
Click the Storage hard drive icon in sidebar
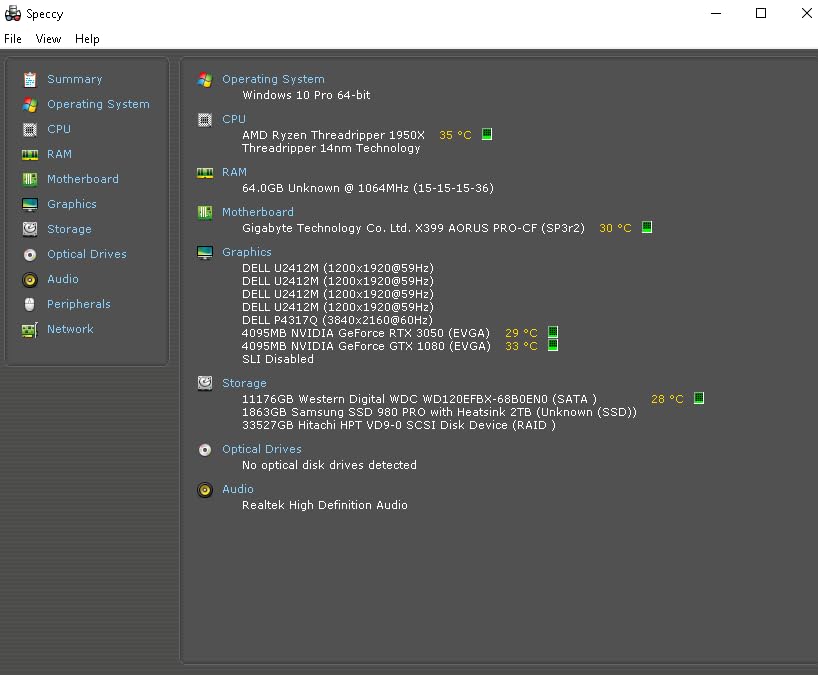coord(30,230)
